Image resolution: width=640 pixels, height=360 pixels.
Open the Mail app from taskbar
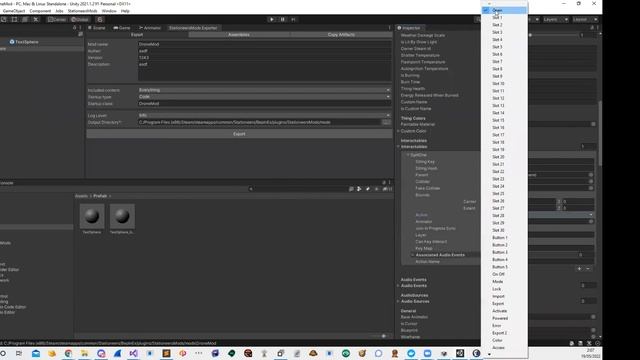pos(36,353)
